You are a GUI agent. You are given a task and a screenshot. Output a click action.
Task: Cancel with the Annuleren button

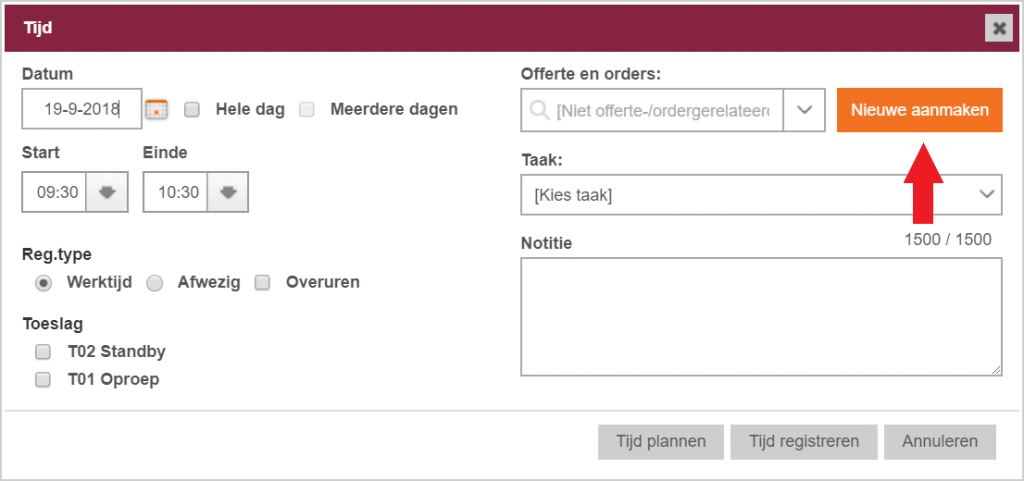point(940,442)
